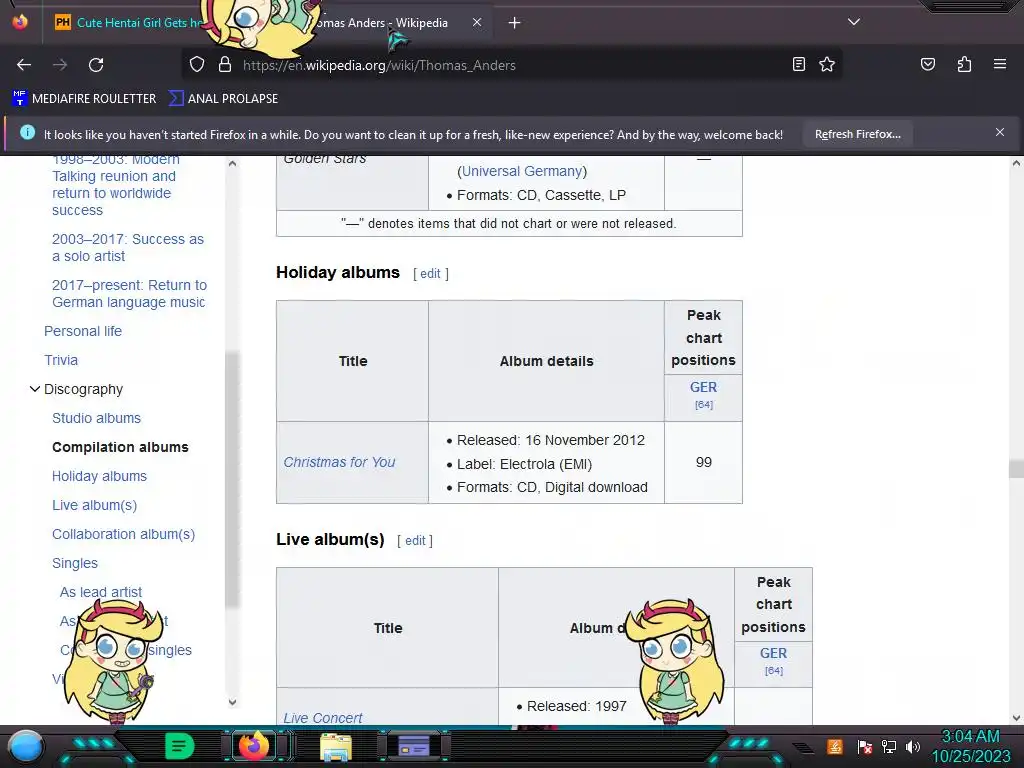Click the Refresh Firefox button
The image size is (1024, 768).
(857, 134)
